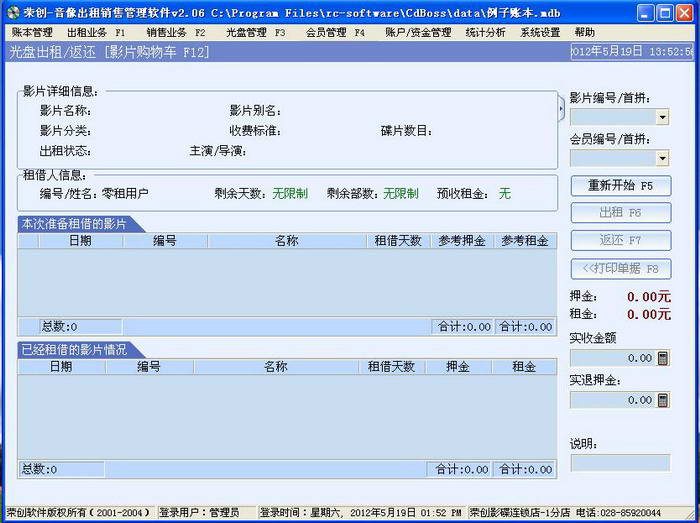Click the 返还 F7 button

(x=621, y=241)
